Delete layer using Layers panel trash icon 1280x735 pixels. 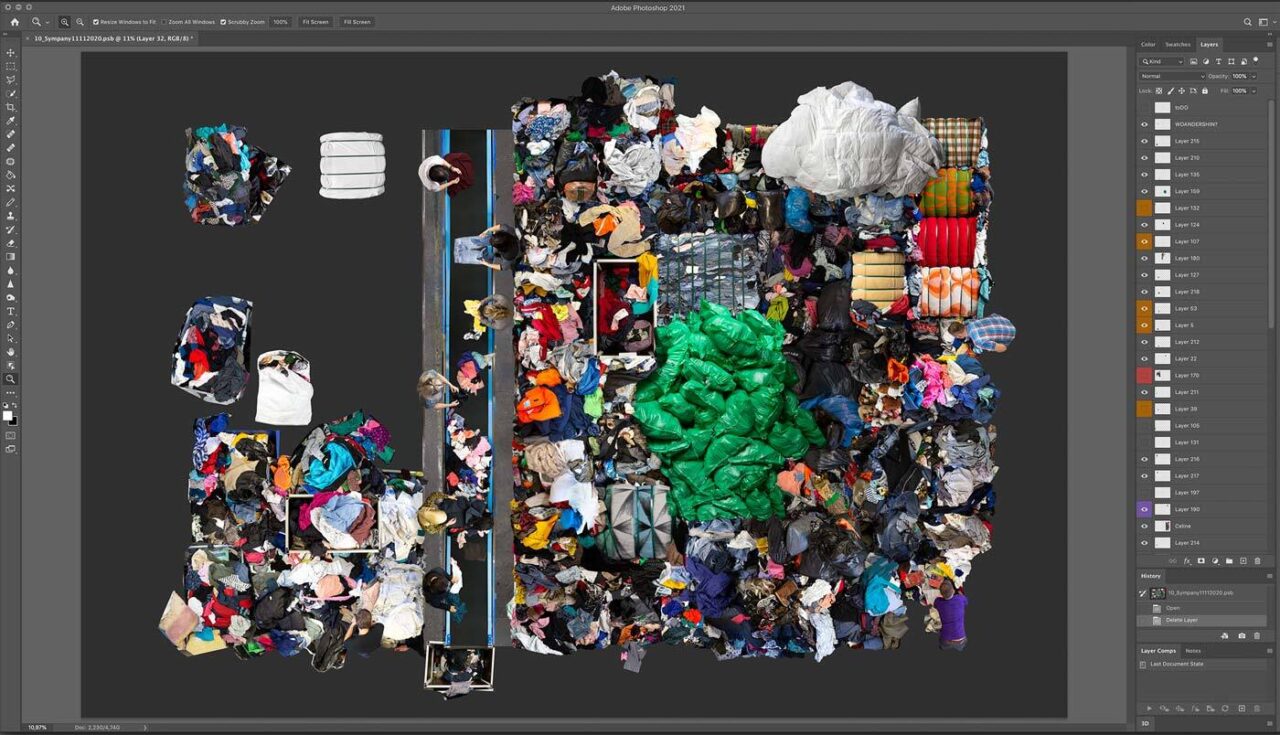(1257, 561)
